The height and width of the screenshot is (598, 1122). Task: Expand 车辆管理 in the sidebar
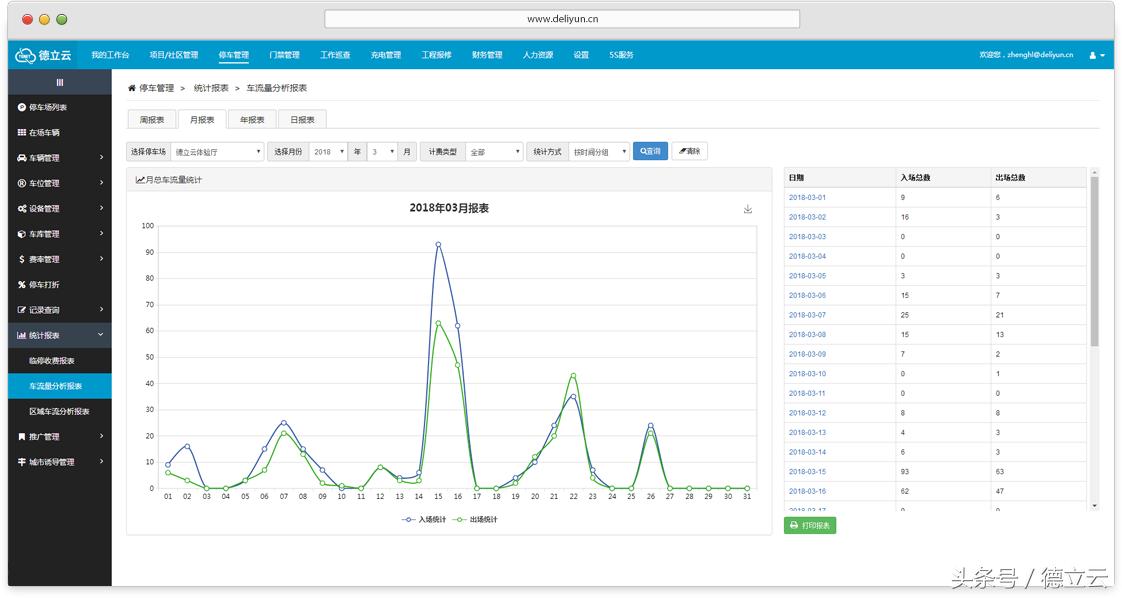[x=60, y=158]
